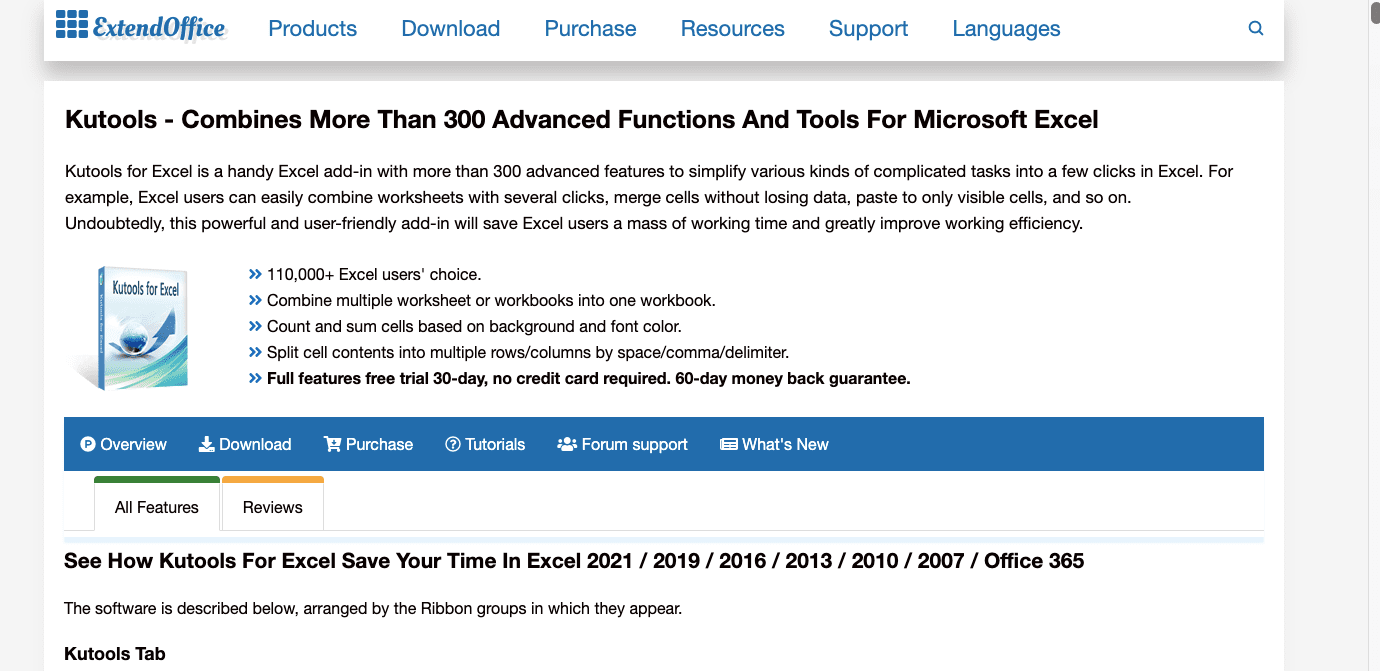Open Forum support link
The height and width of the screenshot is (671, 1380).
point(622,444)
